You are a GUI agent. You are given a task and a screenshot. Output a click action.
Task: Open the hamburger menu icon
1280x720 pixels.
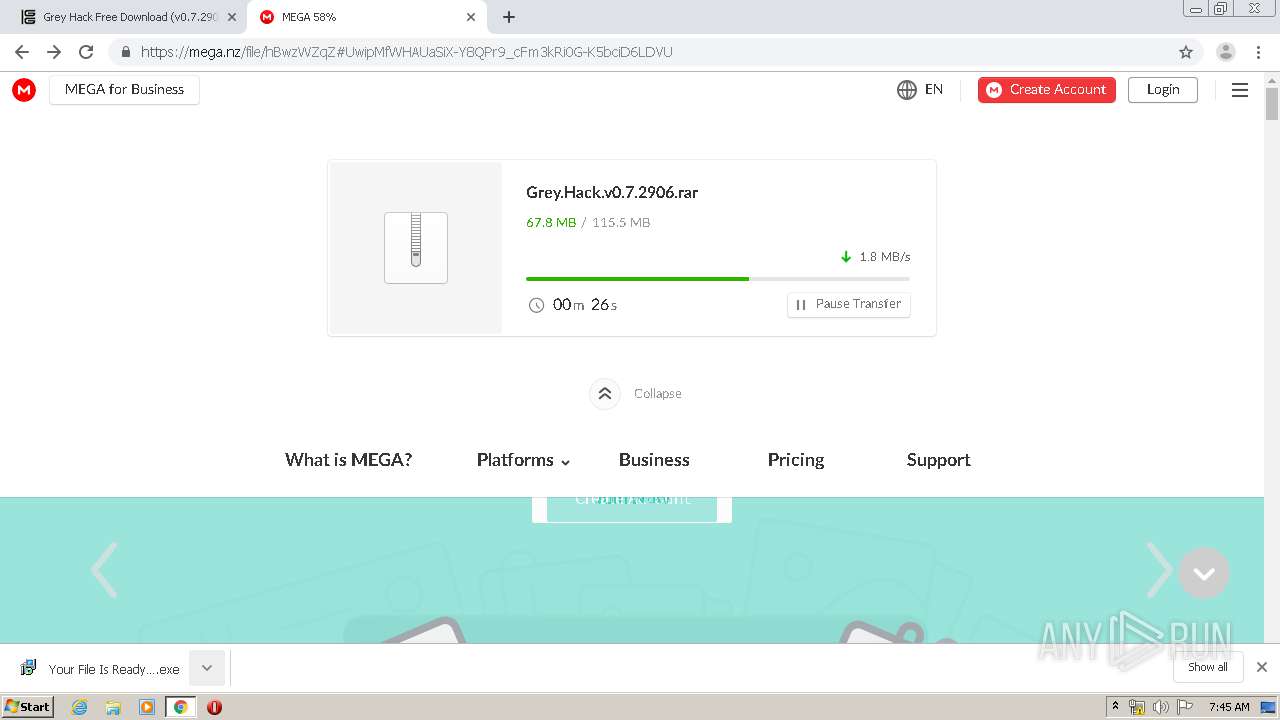pyautogui.click(x=1239, y=90)
